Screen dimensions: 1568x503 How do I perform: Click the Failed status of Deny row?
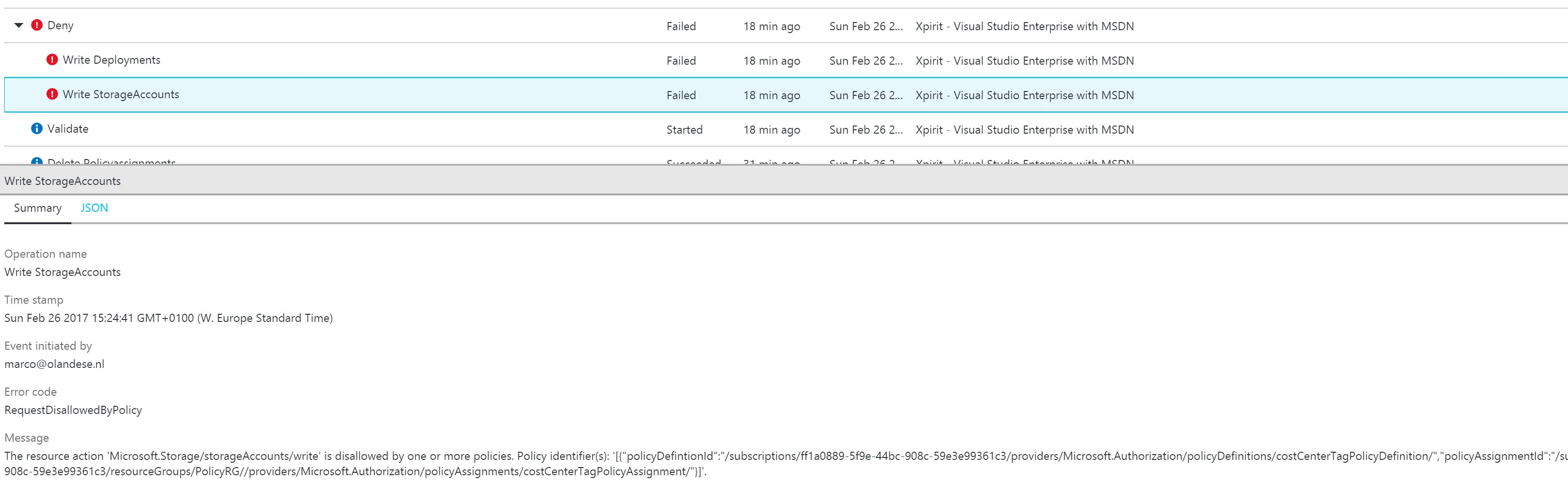(x=681, y=26)
